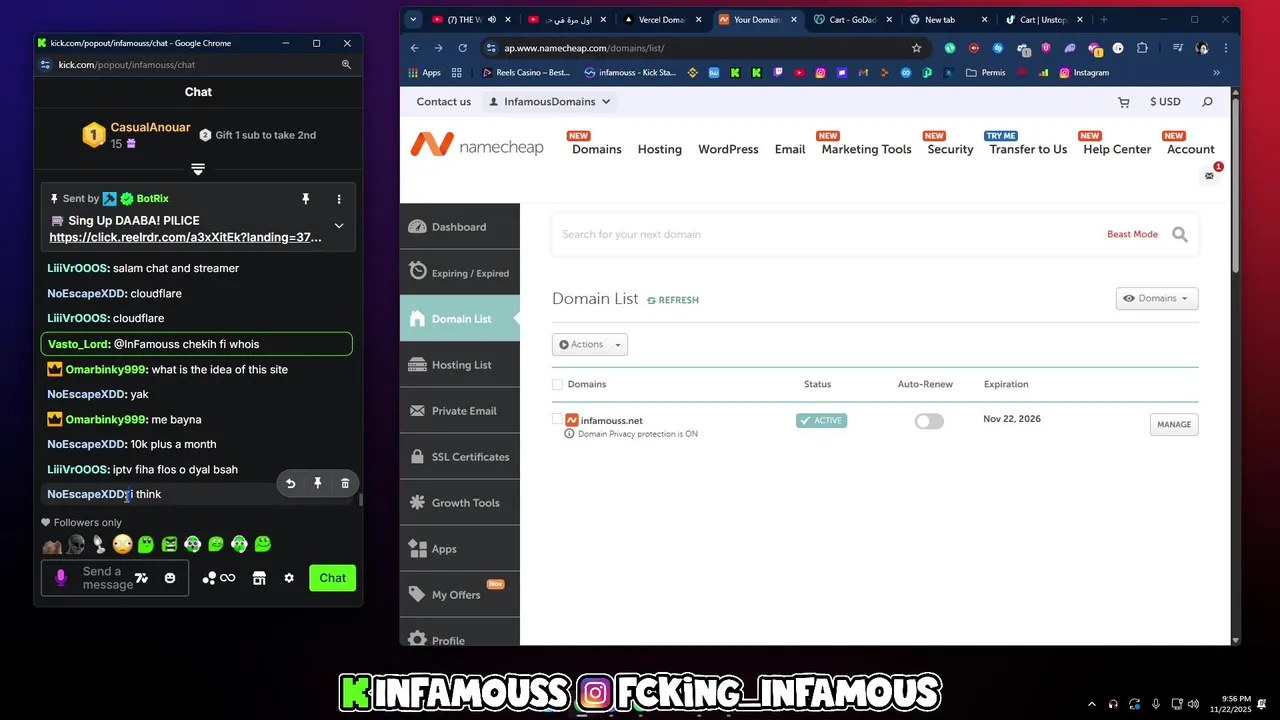Toggle Auto-Renew for infamouss.net

[x=929, y=421]
